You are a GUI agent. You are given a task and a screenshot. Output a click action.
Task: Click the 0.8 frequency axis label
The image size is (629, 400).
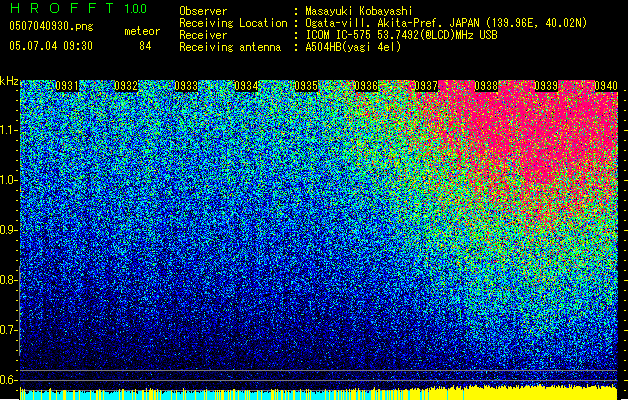coord(9,280)
